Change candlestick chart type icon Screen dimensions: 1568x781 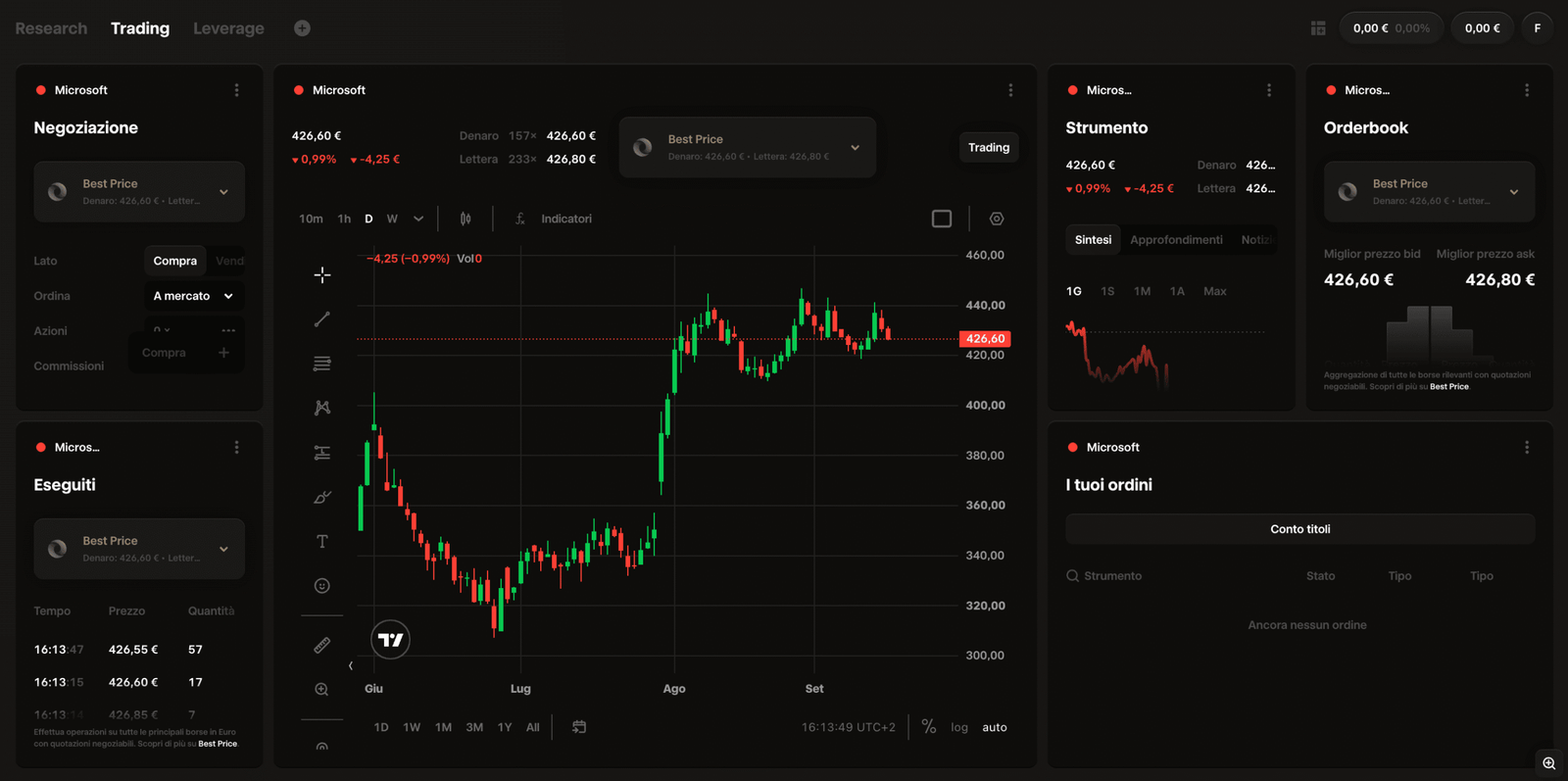coord(465,219)
